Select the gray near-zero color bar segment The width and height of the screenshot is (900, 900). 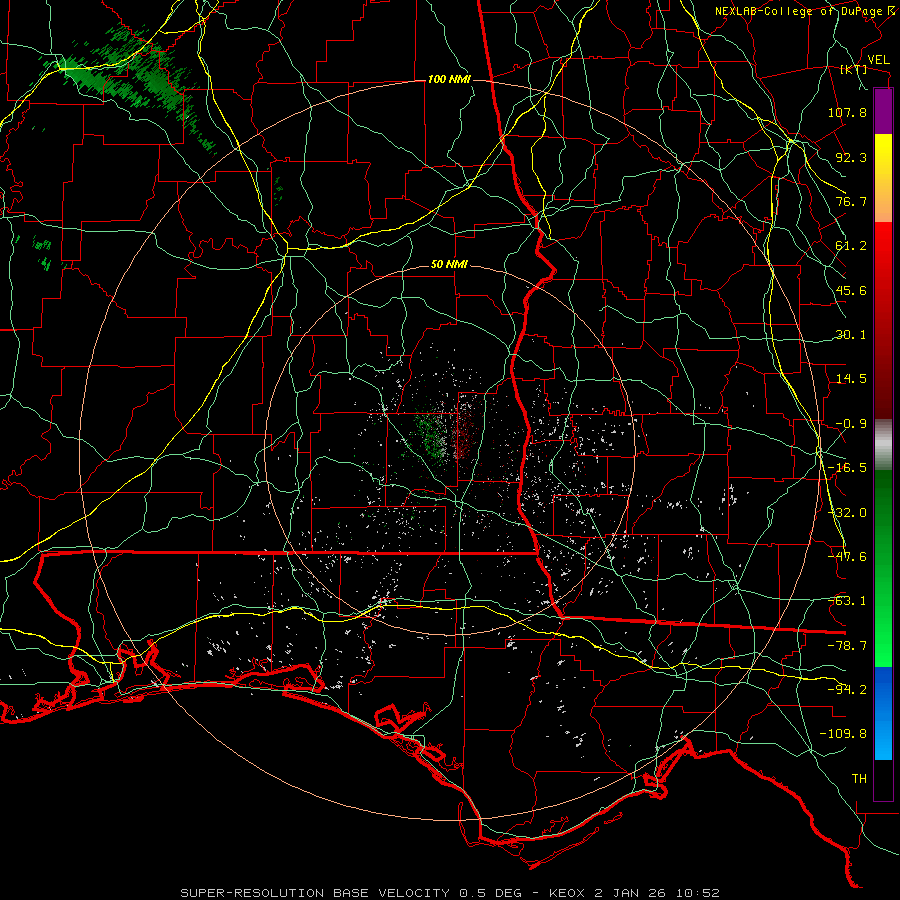click(x=883, y=445)
